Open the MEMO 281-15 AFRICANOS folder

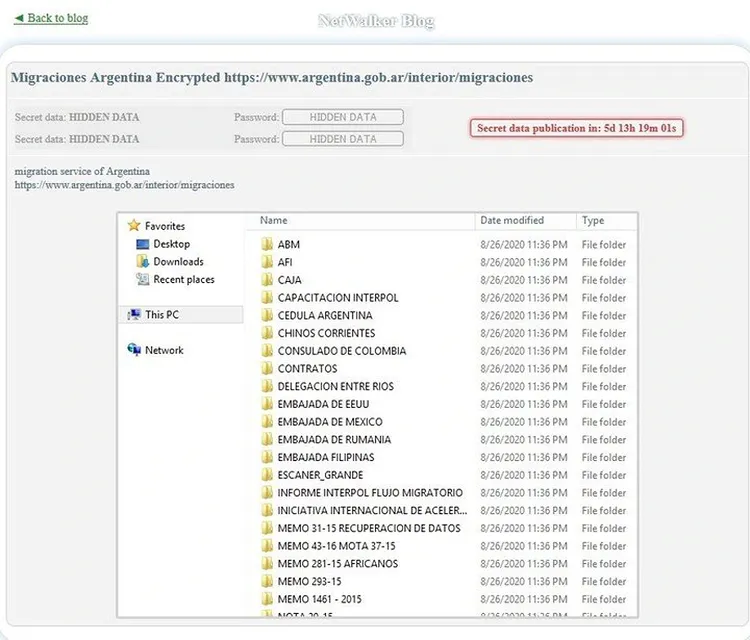[337, 564]
